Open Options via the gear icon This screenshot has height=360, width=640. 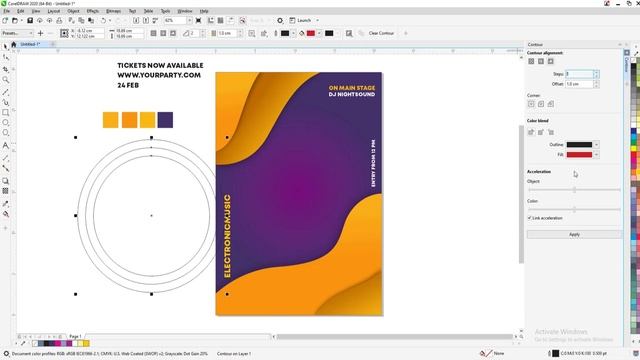pyautogui.click(x=280, y=20)
